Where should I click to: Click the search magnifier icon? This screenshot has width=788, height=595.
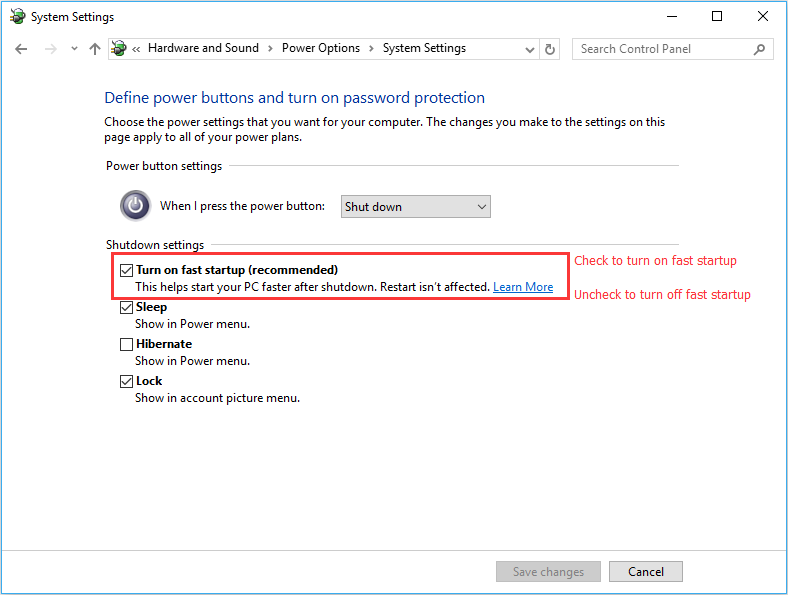click(x=759, y=49)
